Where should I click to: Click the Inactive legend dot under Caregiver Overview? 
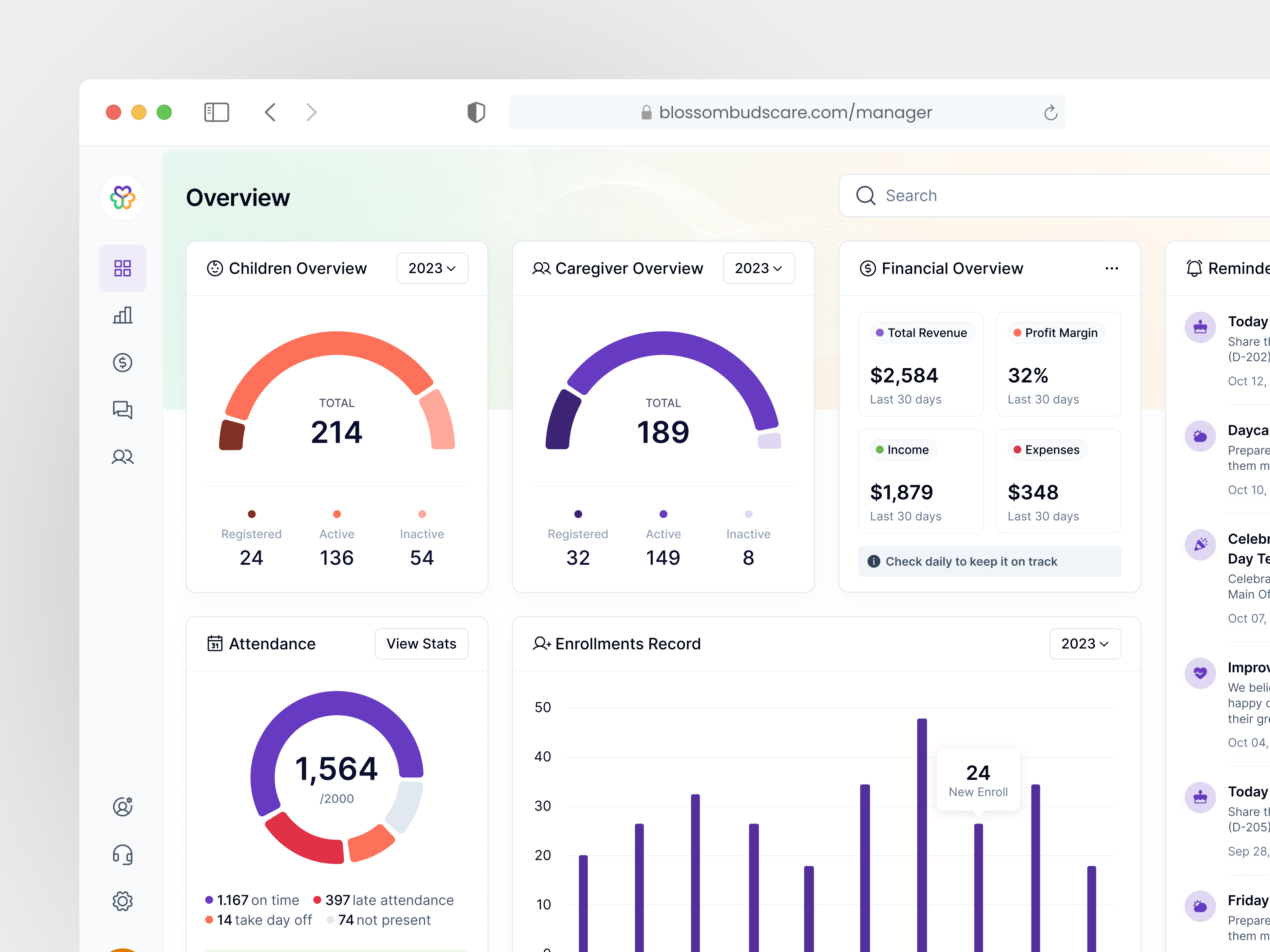[x=748, y=514]
